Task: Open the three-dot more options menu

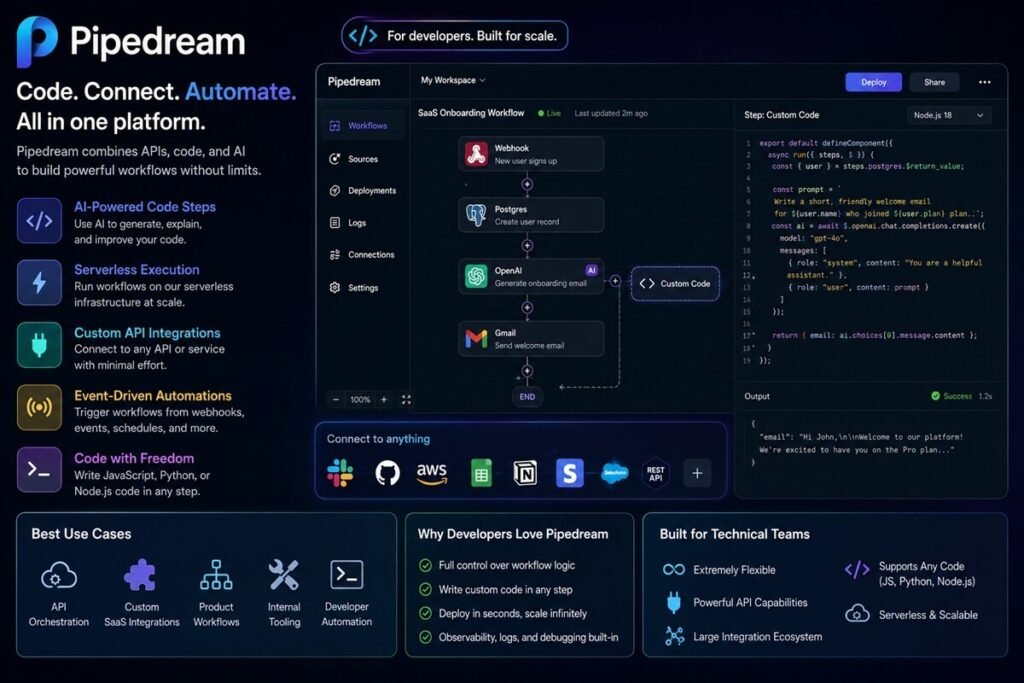Action: 985,82
